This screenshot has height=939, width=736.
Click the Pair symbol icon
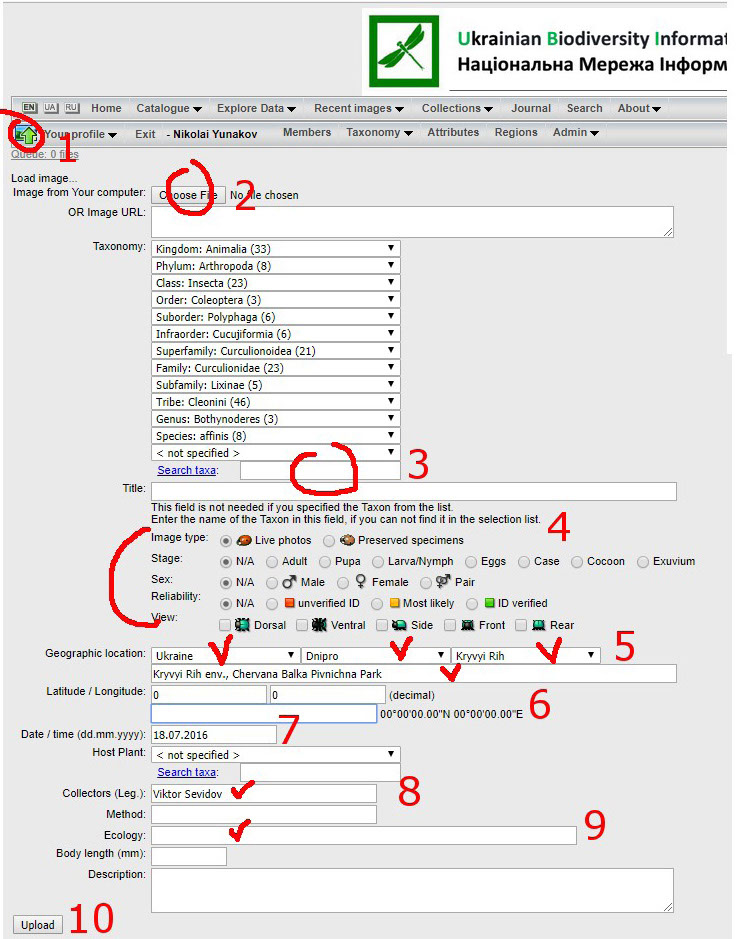(443, 581)
